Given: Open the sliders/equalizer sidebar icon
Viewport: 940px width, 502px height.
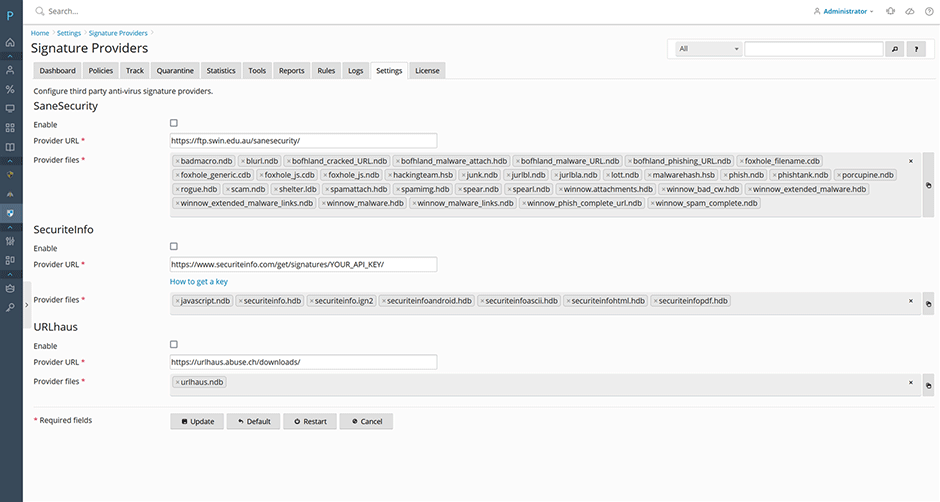Looking at the screenshot, I should coord(10,241).
